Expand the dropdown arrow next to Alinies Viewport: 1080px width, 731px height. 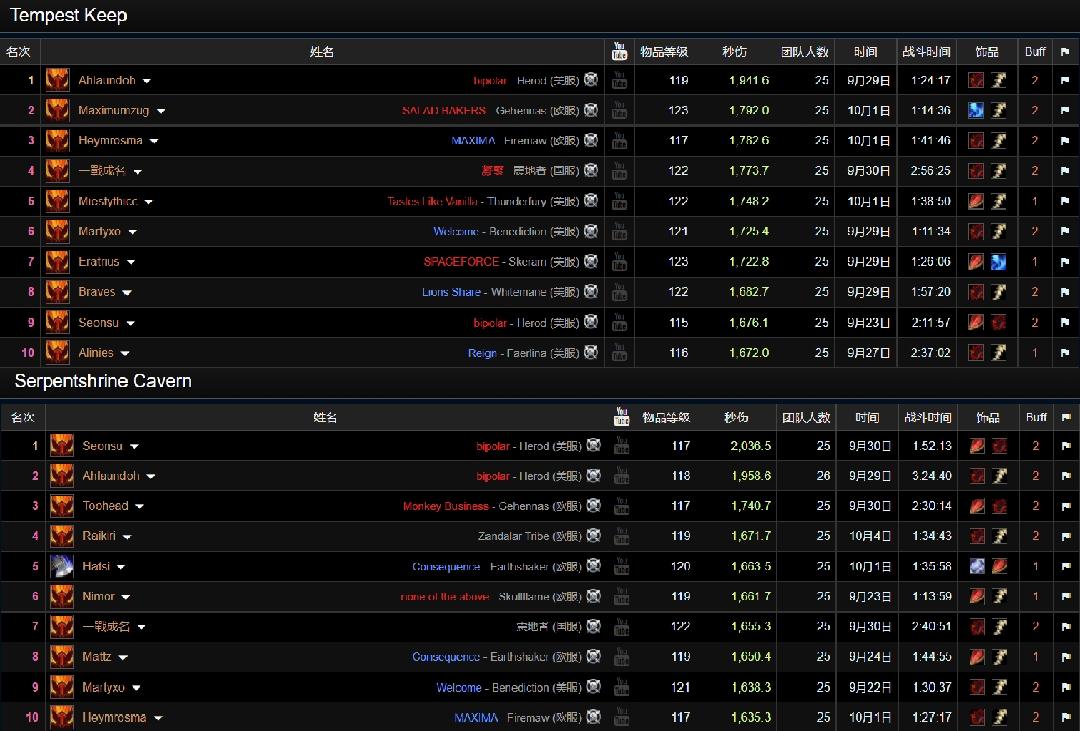[125, 353]
